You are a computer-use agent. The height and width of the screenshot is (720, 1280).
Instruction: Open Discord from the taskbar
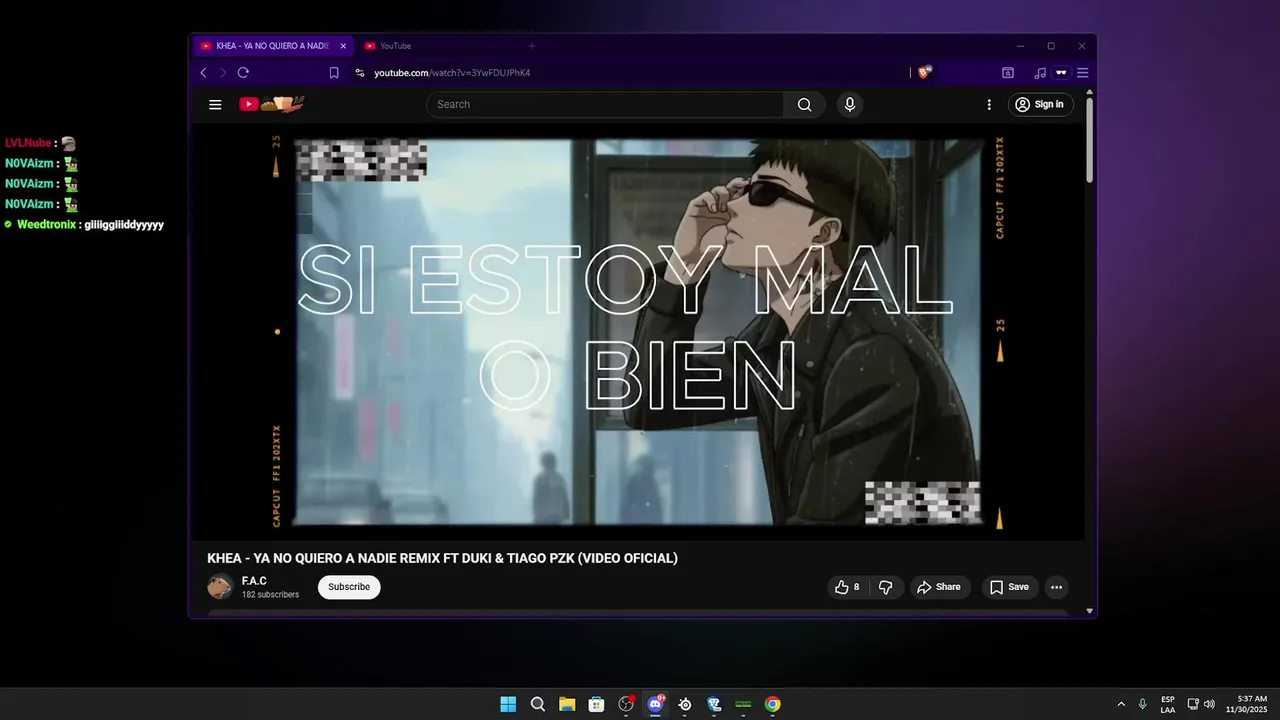[656, 704]
